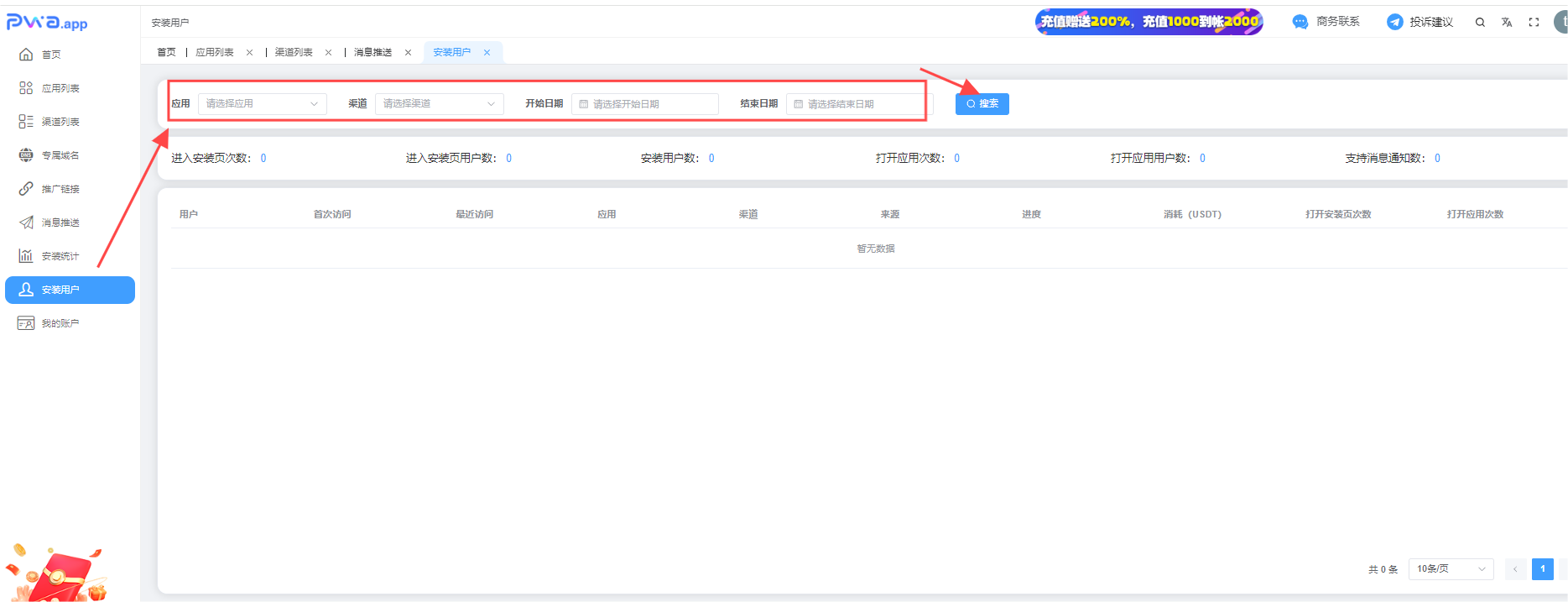This screenshot has height=602, width=1568.
Task: Click the 结束日期 date input field
Action: (x=856, y=104)
